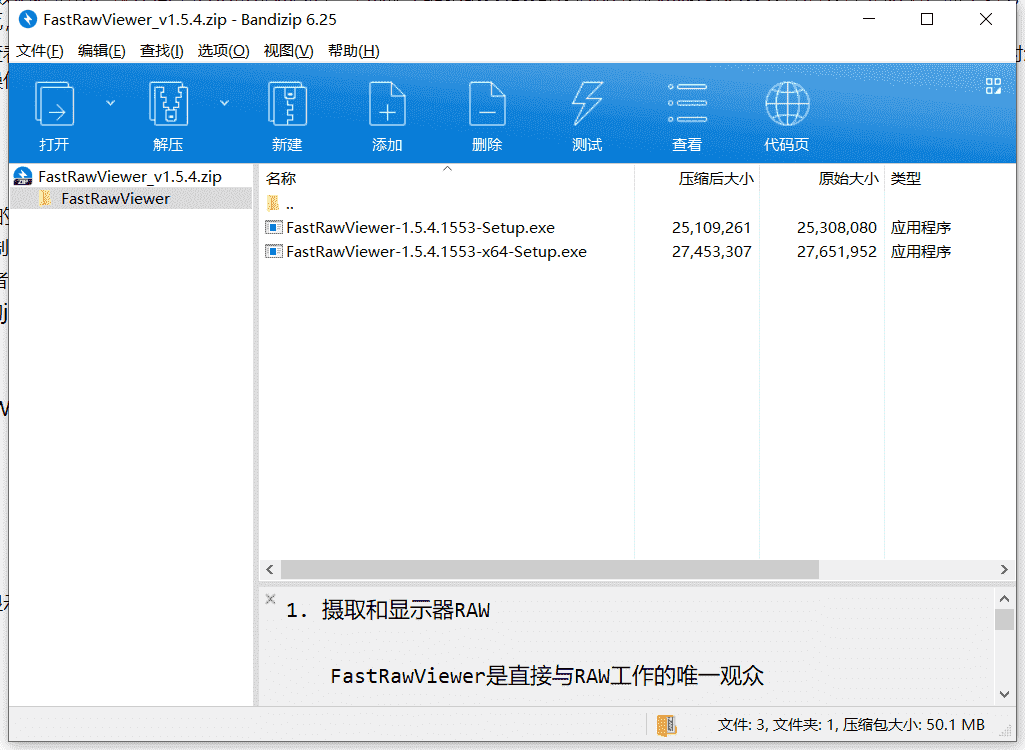Image resolution: width=1025 pixels, height=750 pixels.
Task: Open the 视图(V) menu
Action: tap(288, 51)
